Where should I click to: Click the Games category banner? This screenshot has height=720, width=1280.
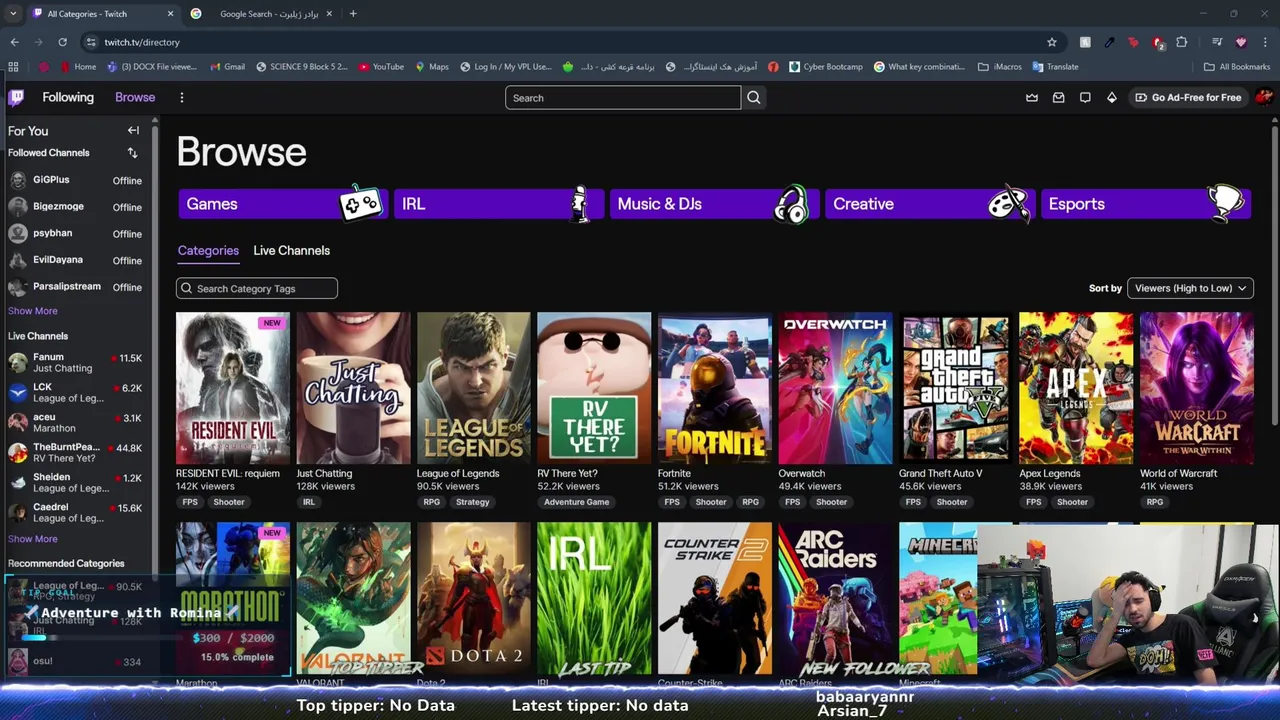[x=283, y=203]
